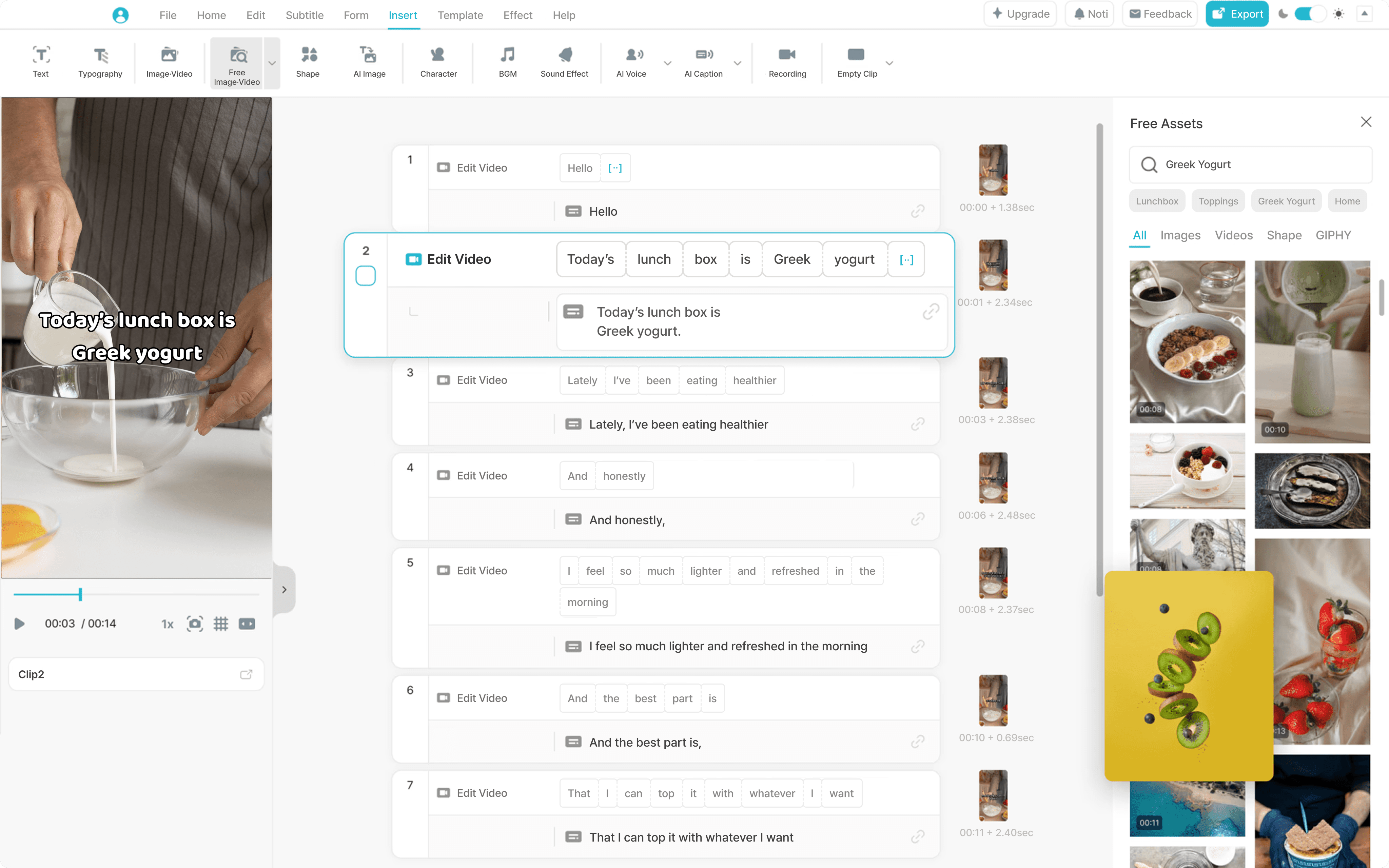Image resolution: width=1389 pixels, height=868 pixels.
Task: Click the snapshot capture icon under preview
Action: (x=195, y=624)
